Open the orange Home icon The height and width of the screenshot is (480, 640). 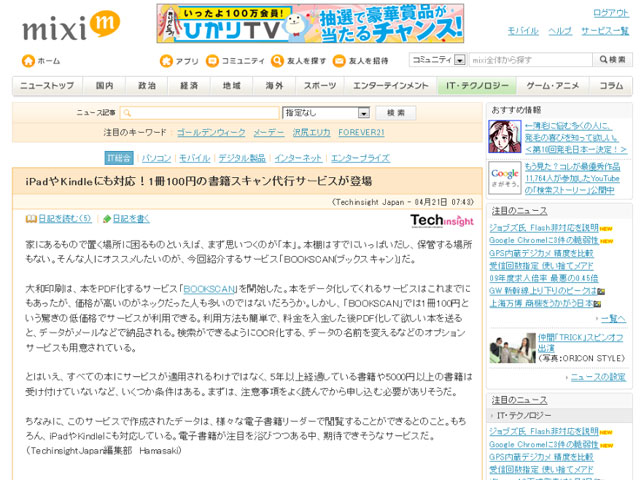tap(28, 61)
